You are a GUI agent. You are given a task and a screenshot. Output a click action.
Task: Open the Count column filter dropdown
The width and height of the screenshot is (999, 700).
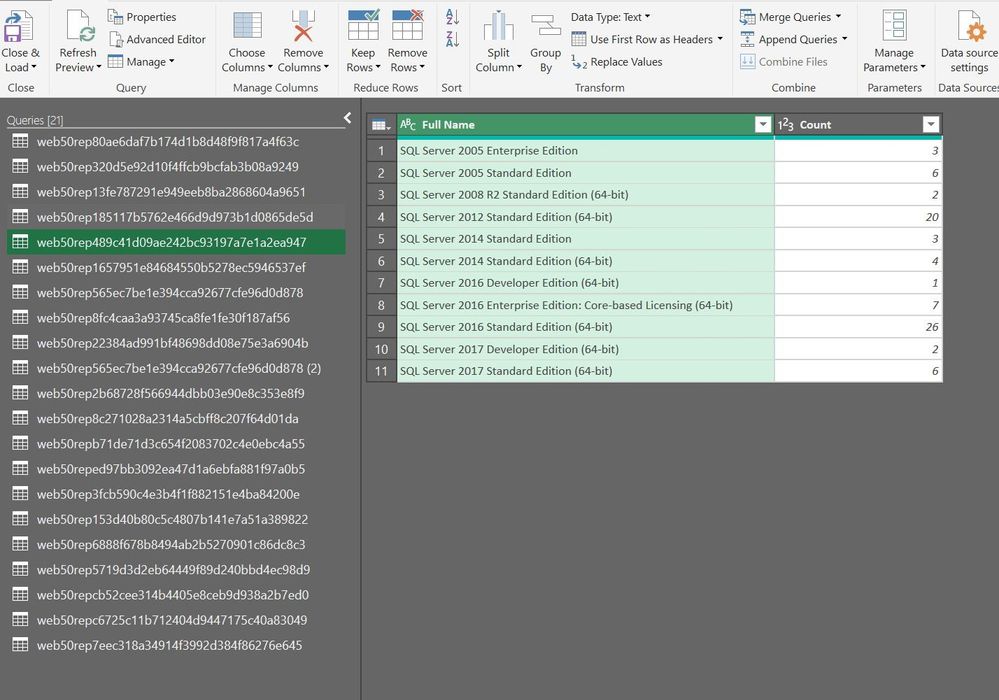click(931, 125)
